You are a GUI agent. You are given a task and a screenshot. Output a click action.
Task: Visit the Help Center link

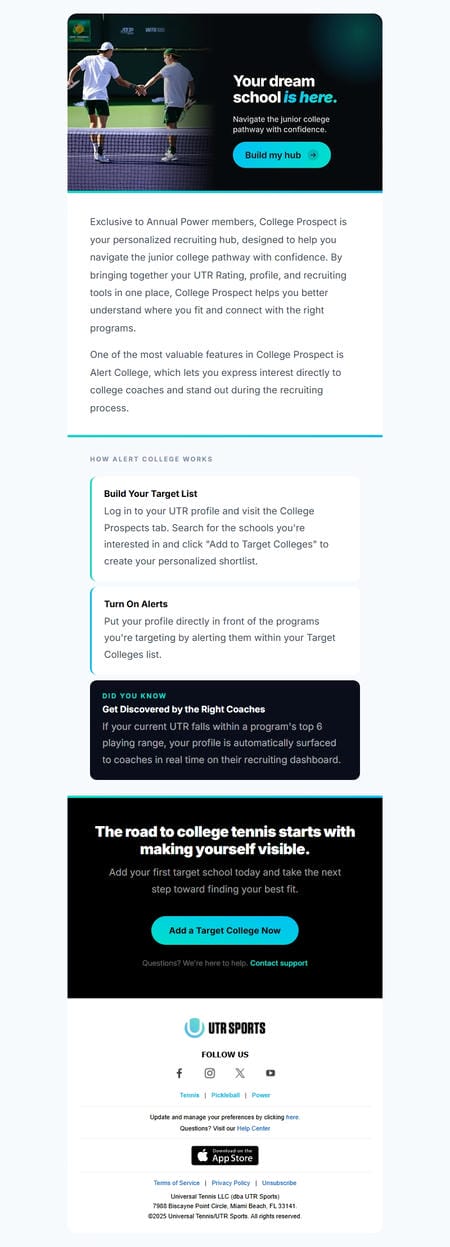(x=253, y=1128)
